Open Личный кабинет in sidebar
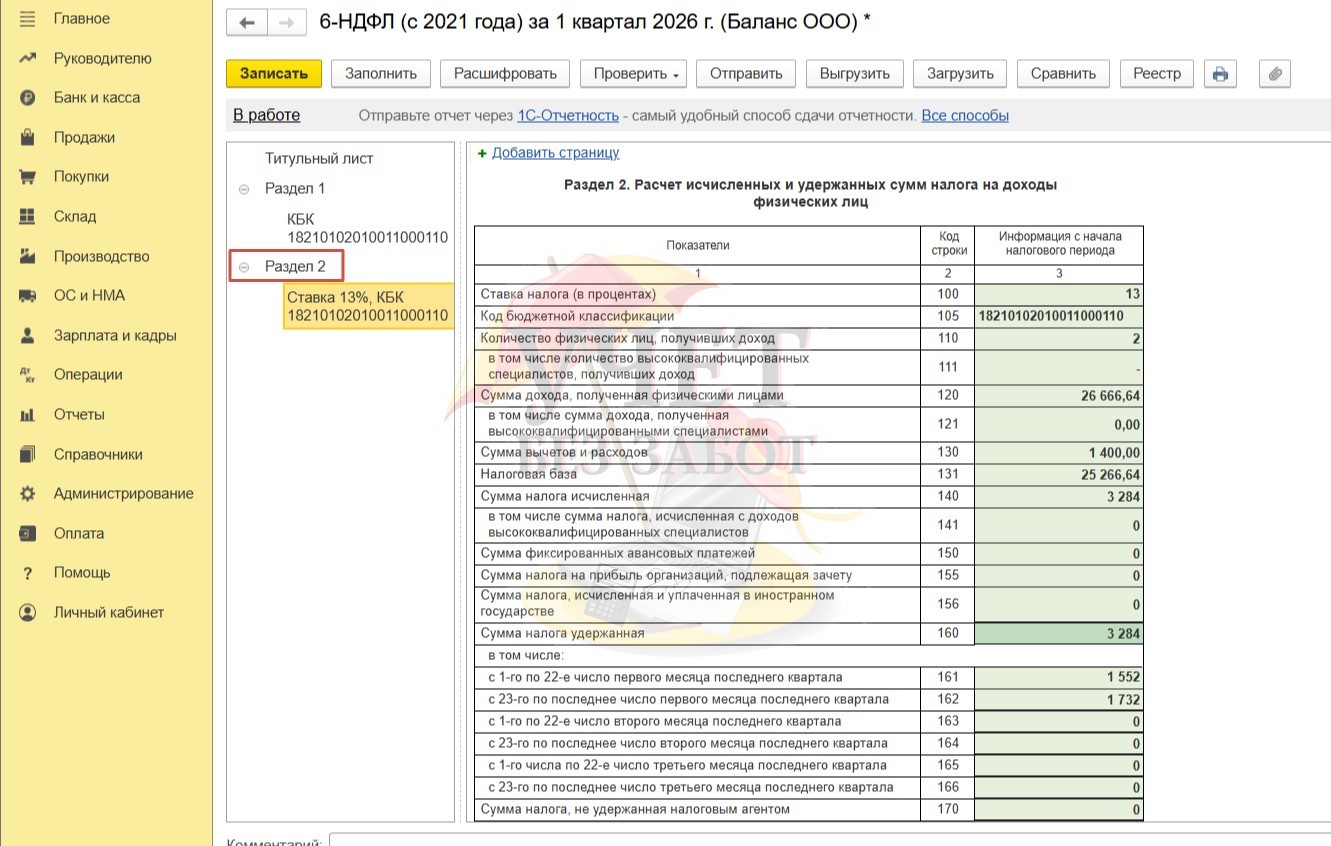Viewport: 1331px width, 846px height. (x=108, y=612)
